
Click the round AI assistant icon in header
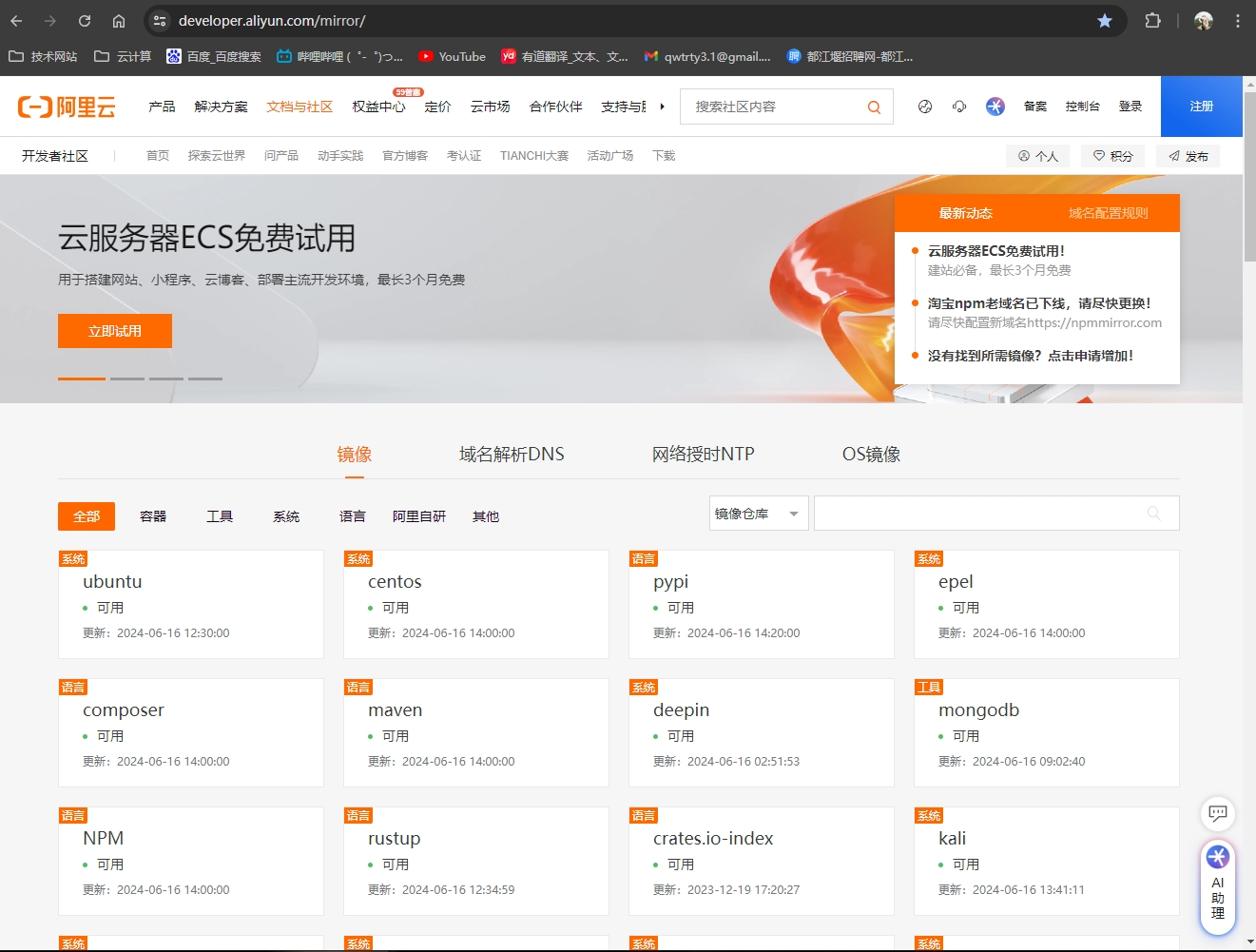(995, 107)
